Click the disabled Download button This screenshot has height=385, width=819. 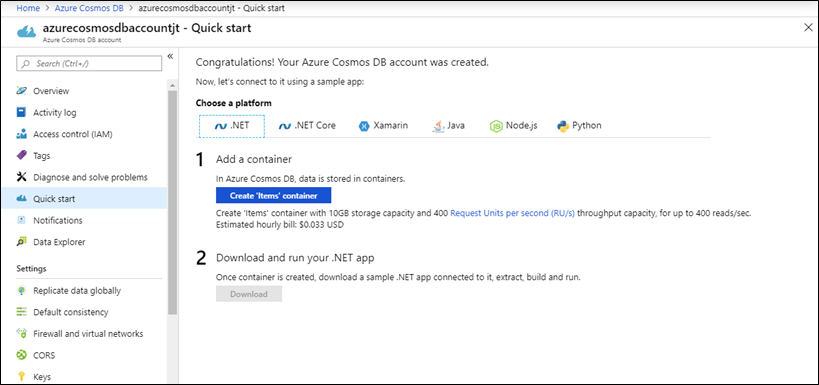click(249, 294)
